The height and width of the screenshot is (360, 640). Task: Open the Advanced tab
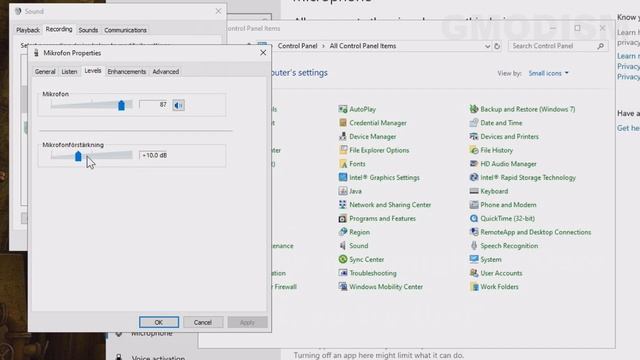[x=166, y=71]
